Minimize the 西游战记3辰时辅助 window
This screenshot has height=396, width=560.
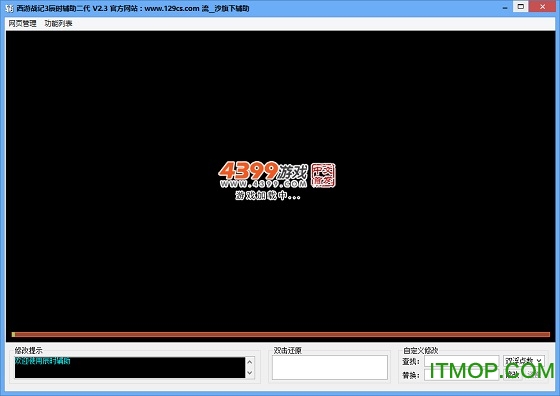(505, 7)
